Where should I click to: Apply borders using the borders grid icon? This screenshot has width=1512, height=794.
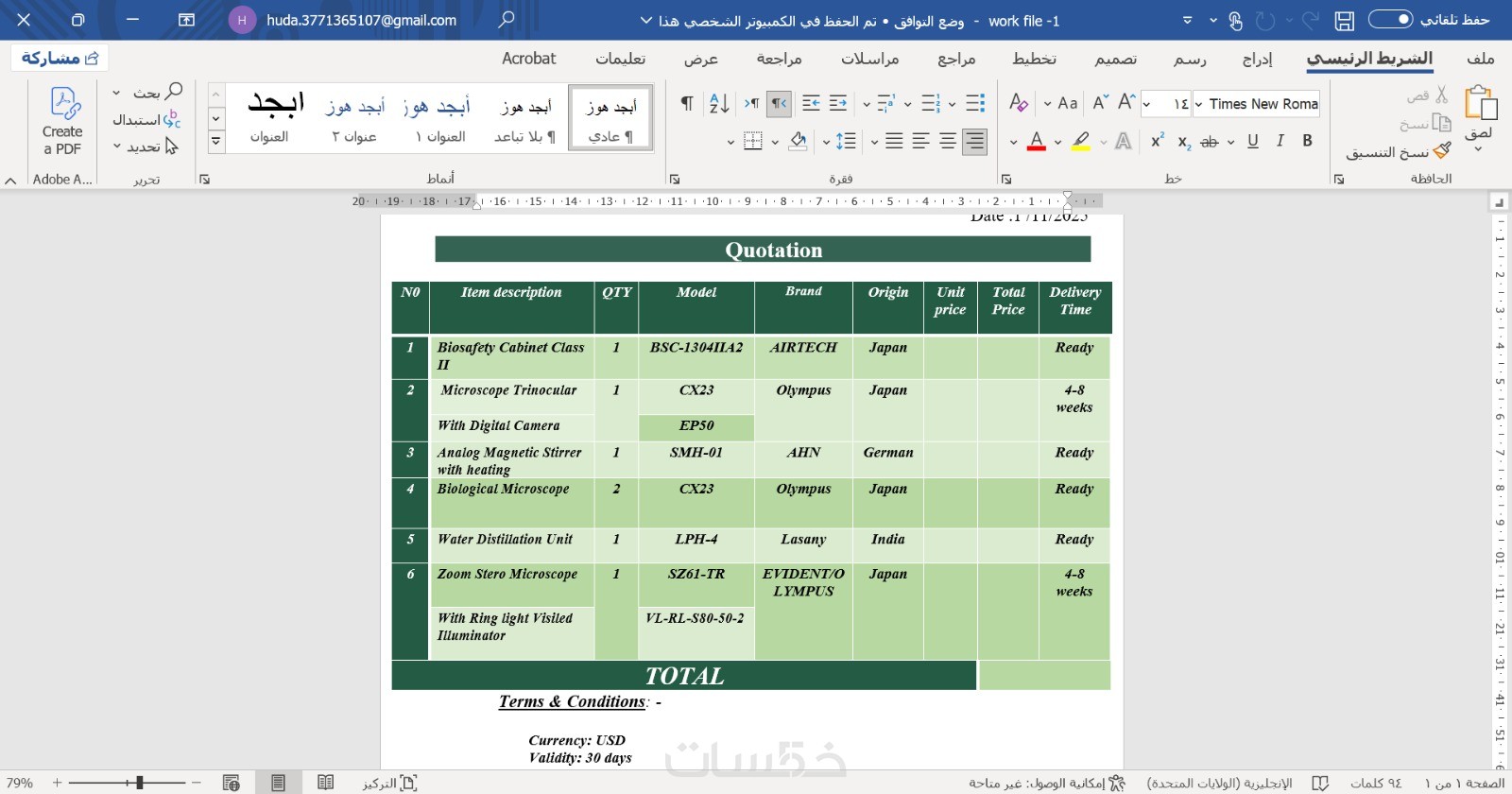[753, 142]
